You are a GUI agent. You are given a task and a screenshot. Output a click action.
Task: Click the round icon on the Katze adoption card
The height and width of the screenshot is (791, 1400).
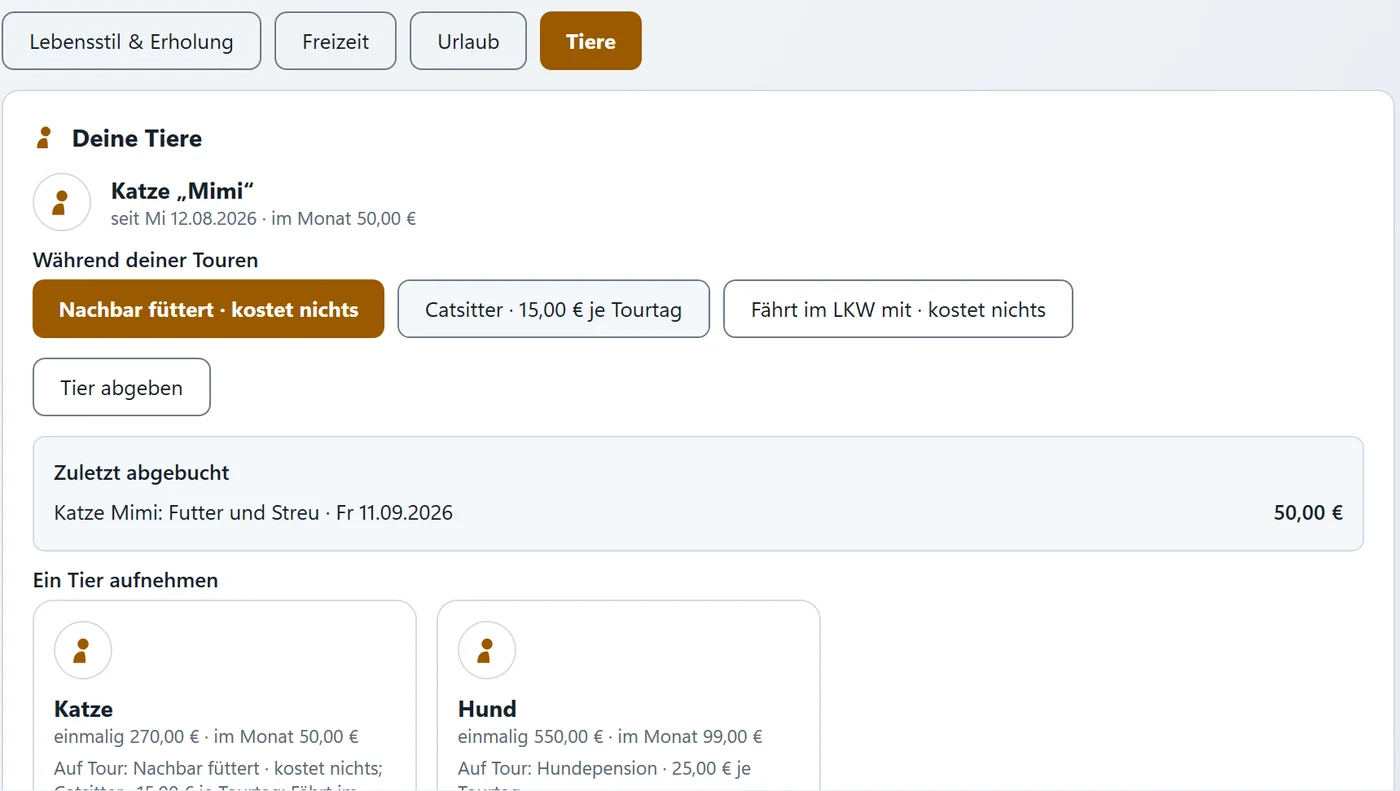[x=83, y=650]
